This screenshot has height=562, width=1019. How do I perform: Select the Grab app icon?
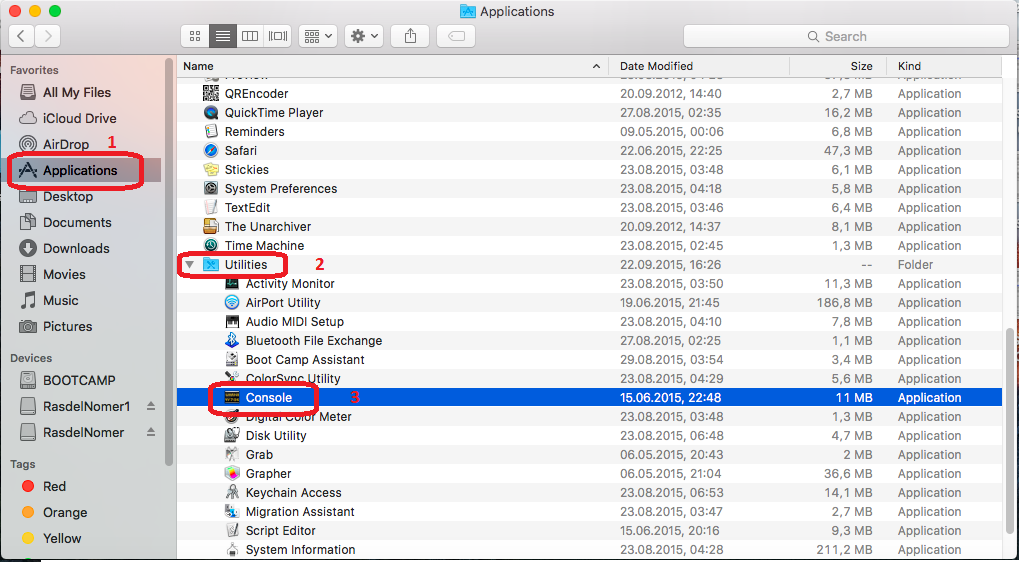pyautogui.click(x=232, y=455)
